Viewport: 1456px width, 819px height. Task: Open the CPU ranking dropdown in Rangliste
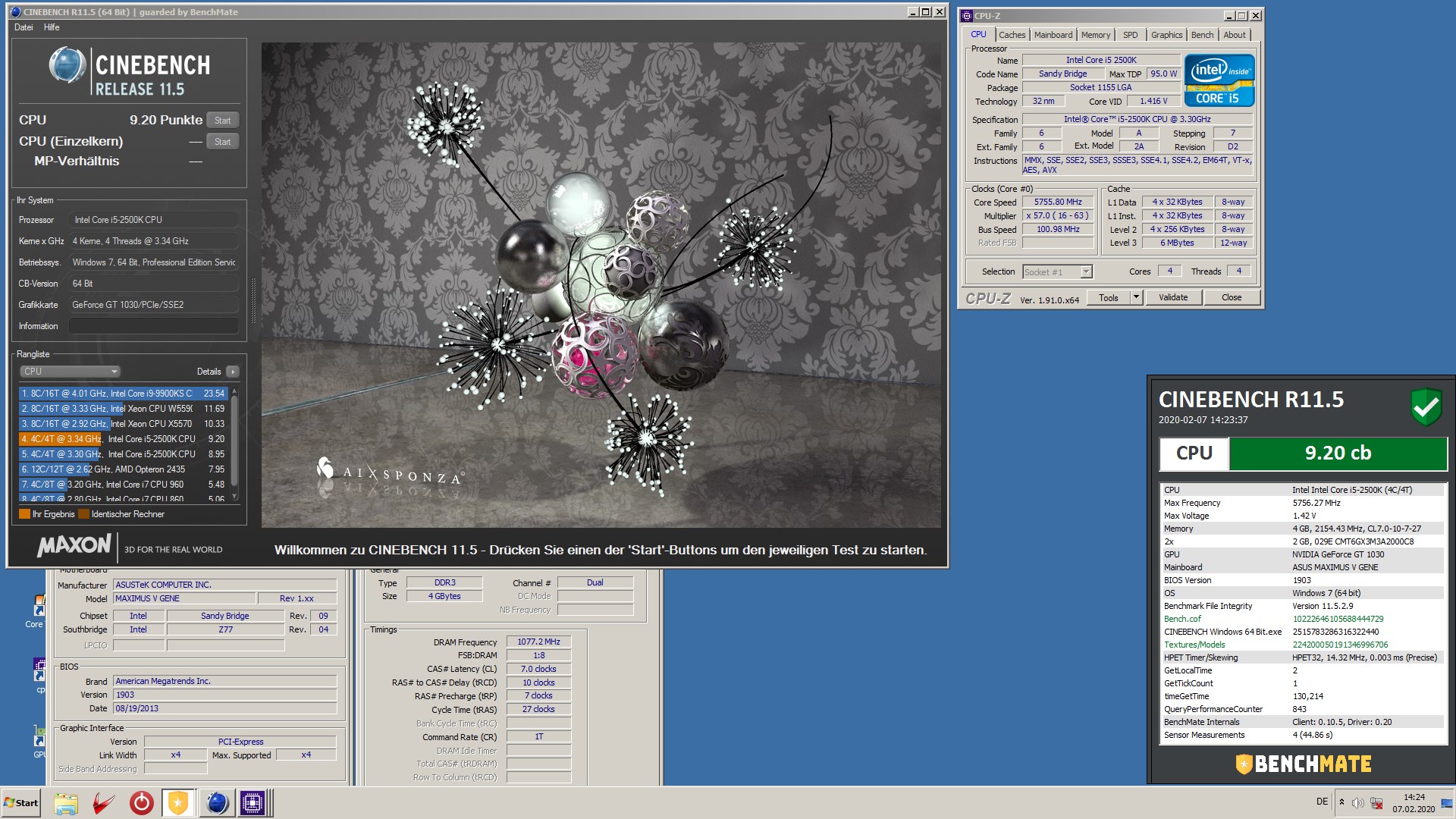70,372
